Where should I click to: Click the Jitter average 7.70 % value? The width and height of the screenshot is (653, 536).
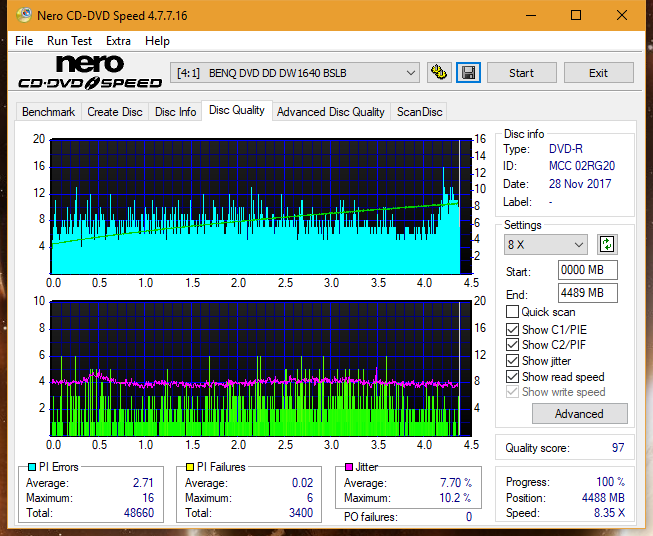point(456,483)
